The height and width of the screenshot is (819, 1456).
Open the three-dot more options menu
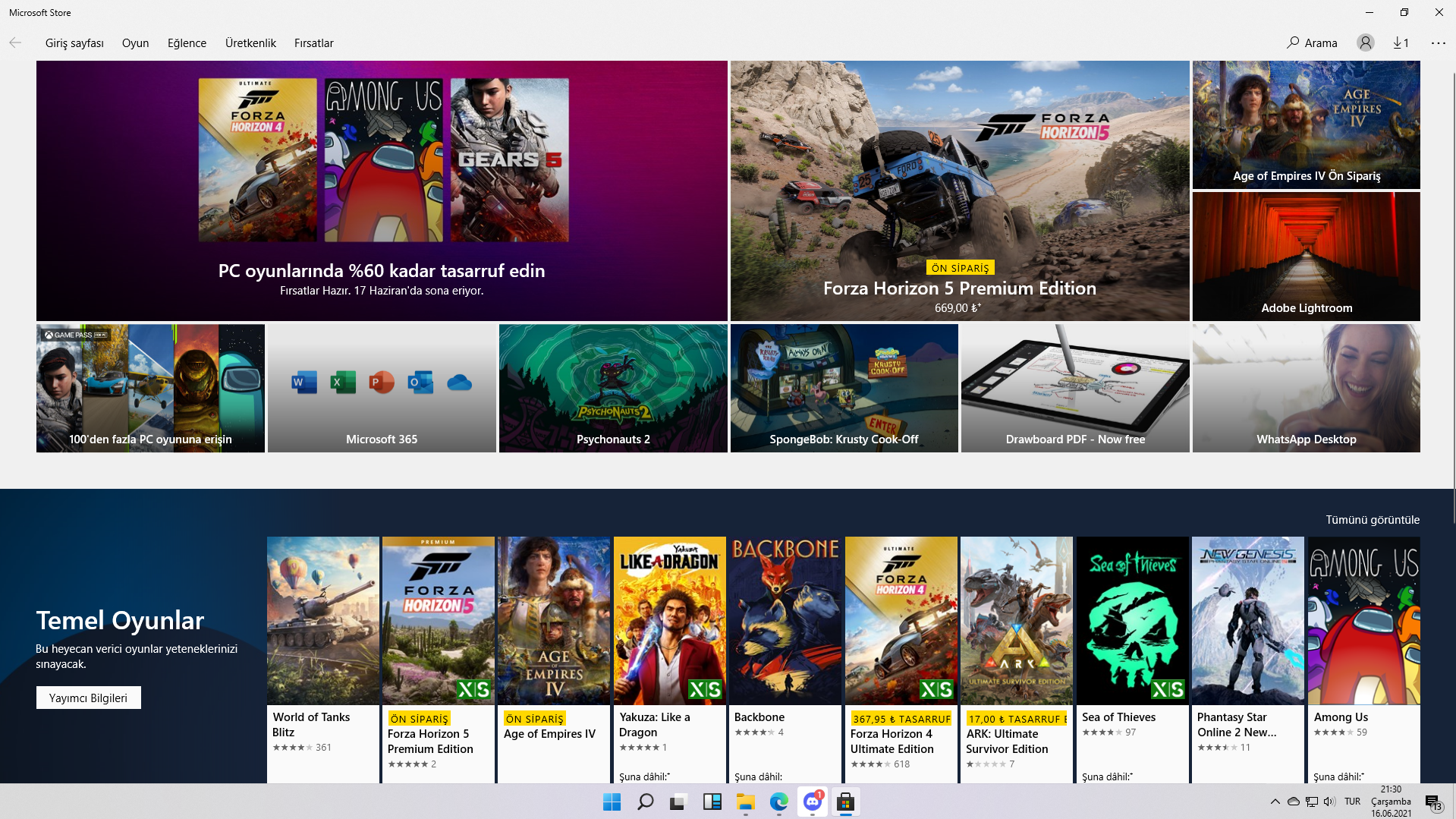(1438, 43)
